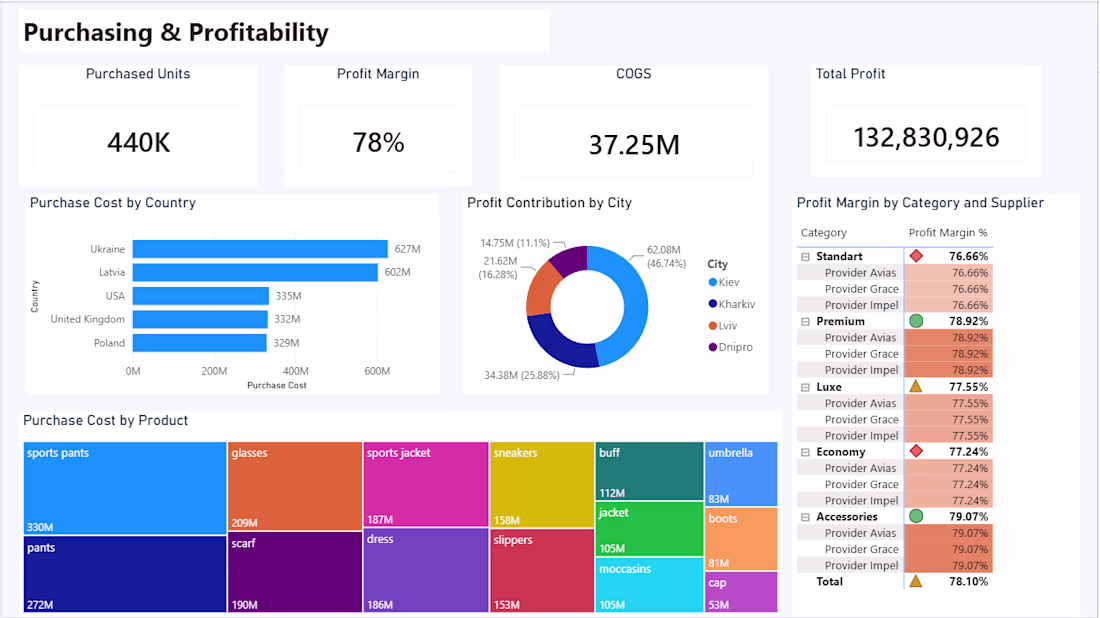
Task: Select the cap treemap tile
Action: click(741, 592)
